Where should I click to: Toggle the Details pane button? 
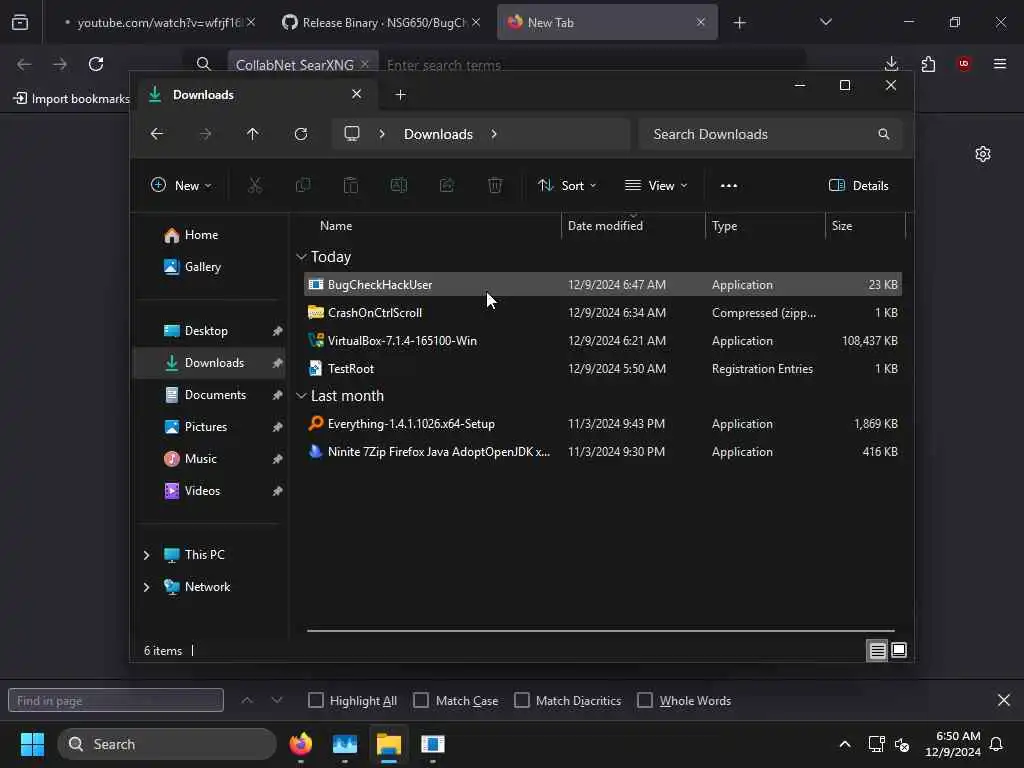[858, 185]
